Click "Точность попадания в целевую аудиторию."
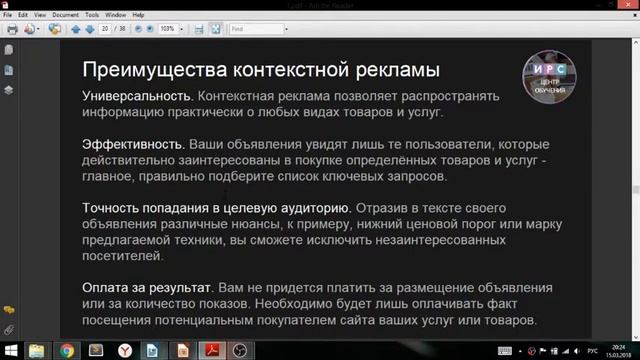The height and width of the screenshot is (360, 640). point(217,208)
